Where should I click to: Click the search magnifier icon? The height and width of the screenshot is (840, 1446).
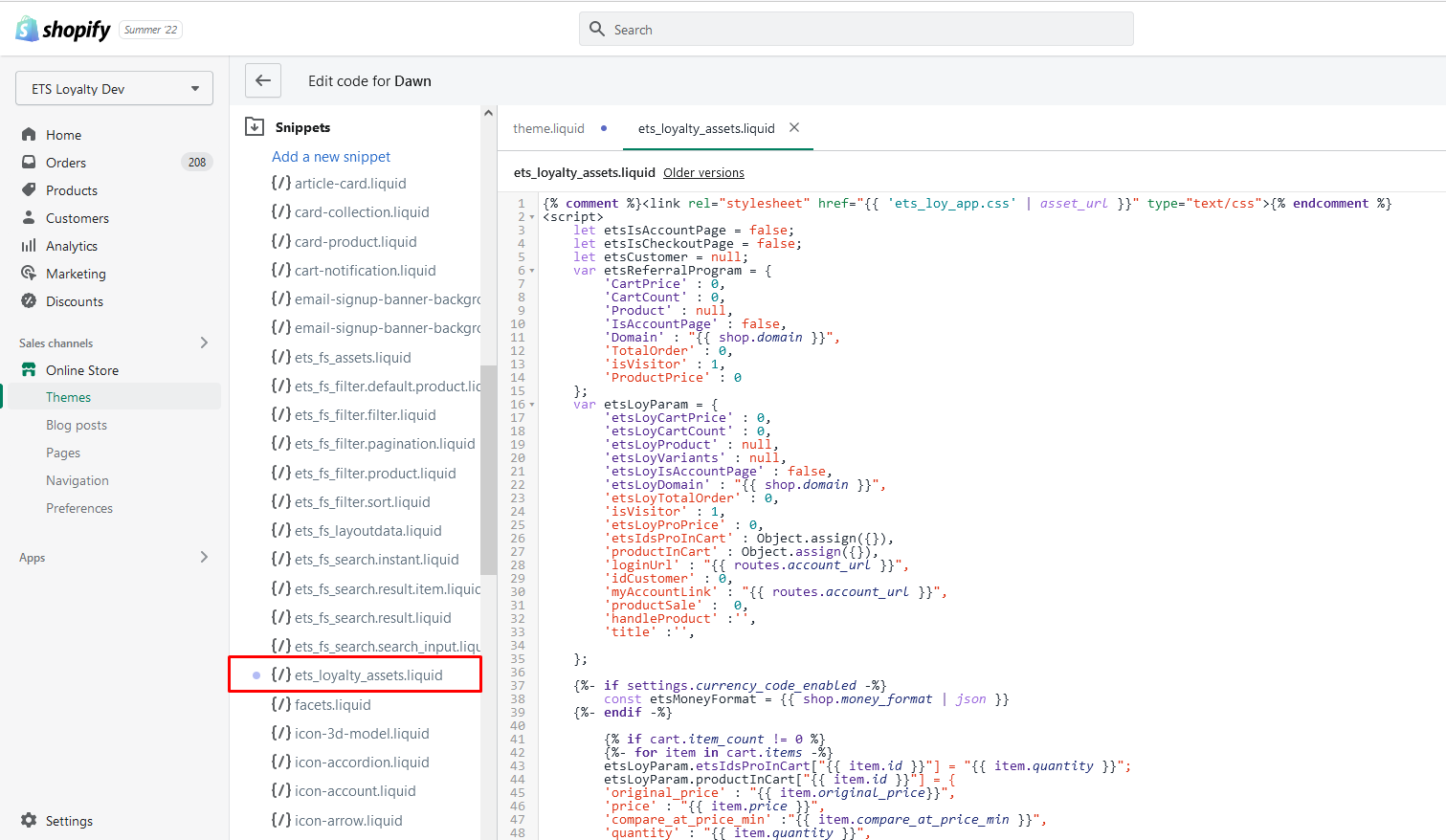tap(597, 29)
